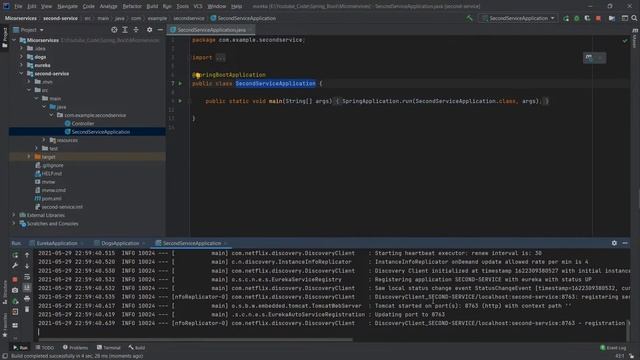
Task: Expand External Libraries node
Action: pos(14,215)
